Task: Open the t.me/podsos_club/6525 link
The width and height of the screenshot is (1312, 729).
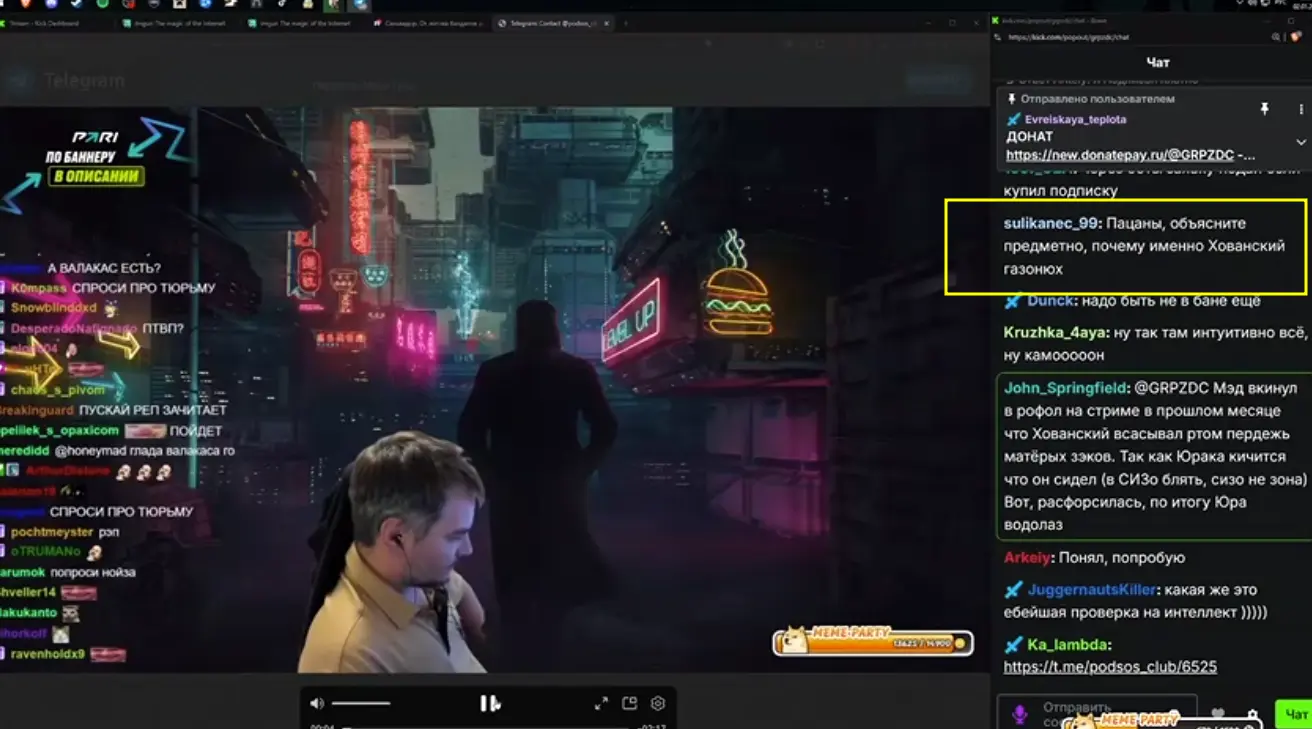Action: point(1110,667)
